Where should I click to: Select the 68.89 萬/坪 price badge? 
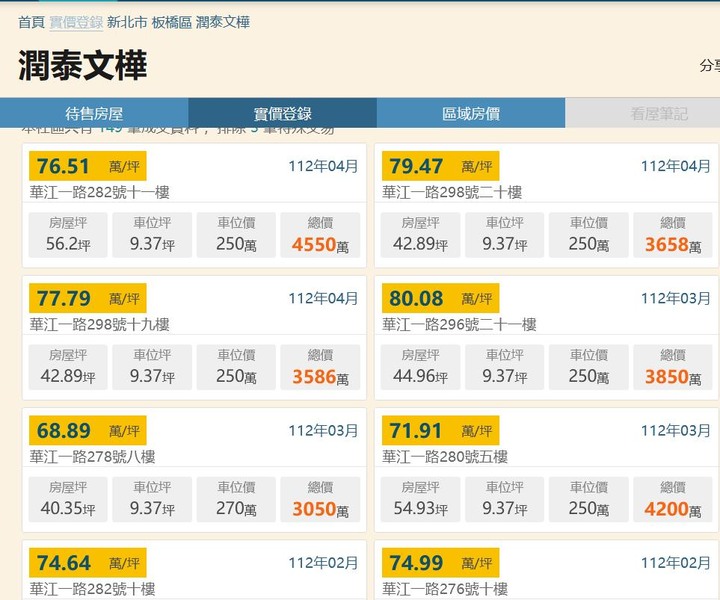pyautogui.click(x=88, y=430)
